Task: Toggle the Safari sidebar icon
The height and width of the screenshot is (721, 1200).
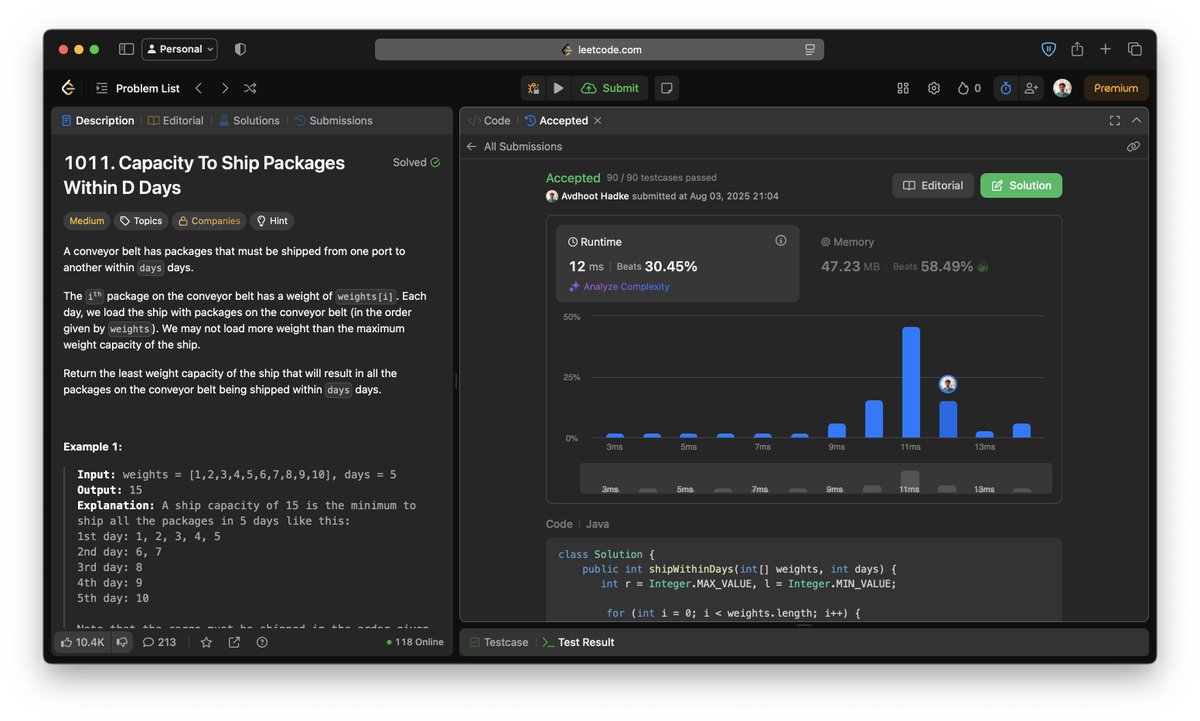Action: point(126,49)
